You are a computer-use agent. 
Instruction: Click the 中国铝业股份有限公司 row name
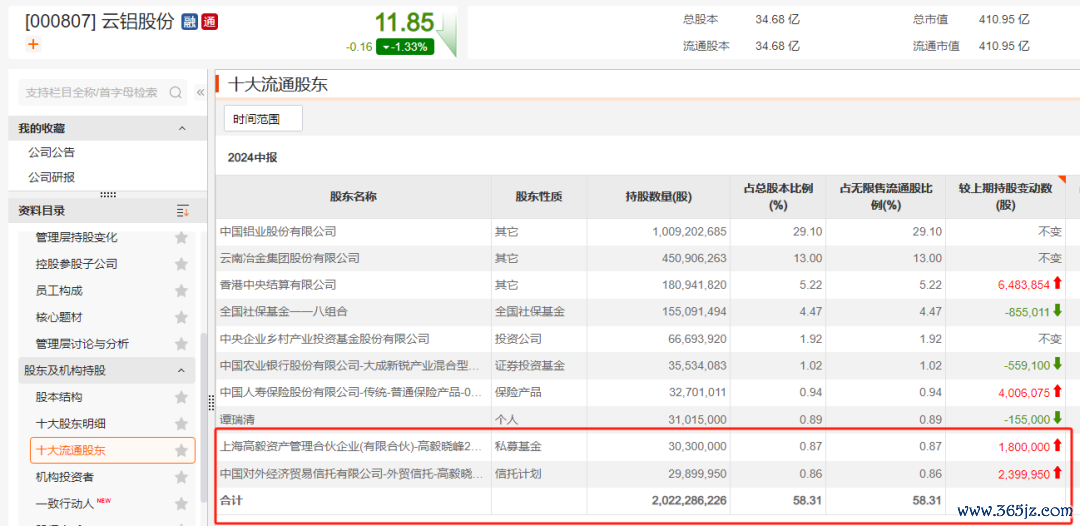pos(278,231)
